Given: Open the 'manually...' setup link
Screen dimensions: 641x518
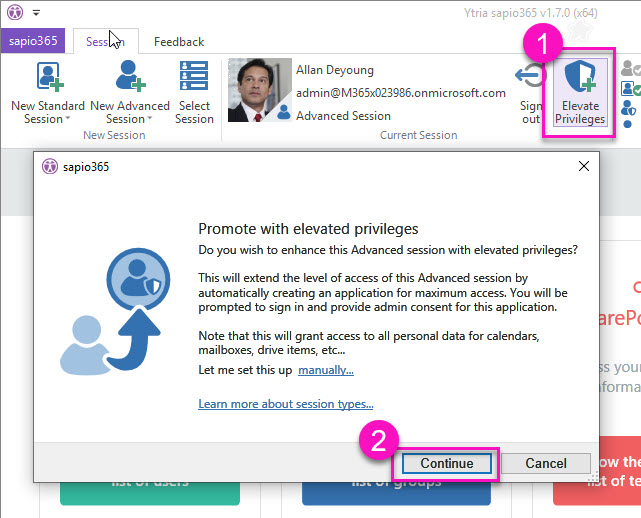Looking at the screenshot, I should point(326,370).
